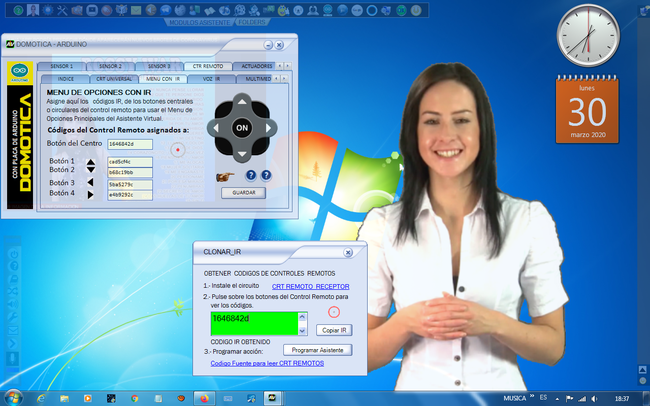Click the film reel icon in top toolbar
The height and width of the screenshot is (406, 650).
click(x=240, y=10)
